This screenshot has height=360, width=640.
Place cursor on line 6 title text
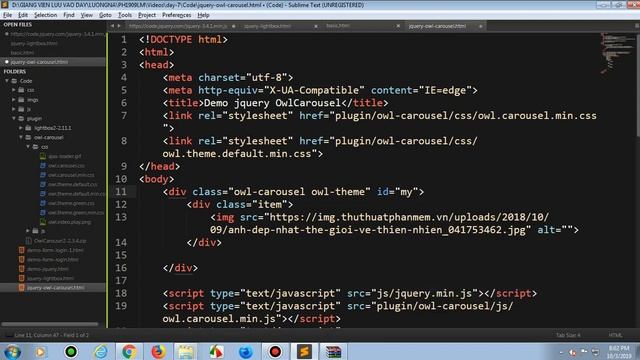272,103
